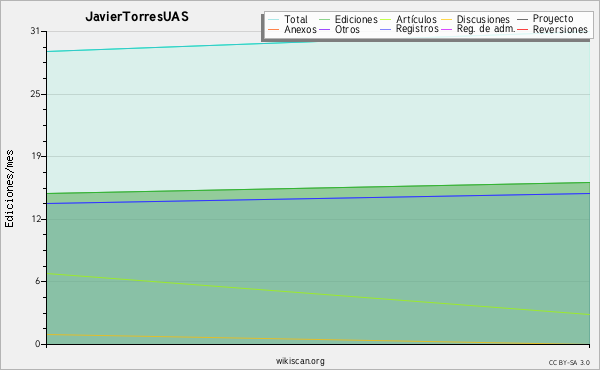Click the wikiscan.org label below chart
This screenshot has height=370, width=600.
coord(300,361)
